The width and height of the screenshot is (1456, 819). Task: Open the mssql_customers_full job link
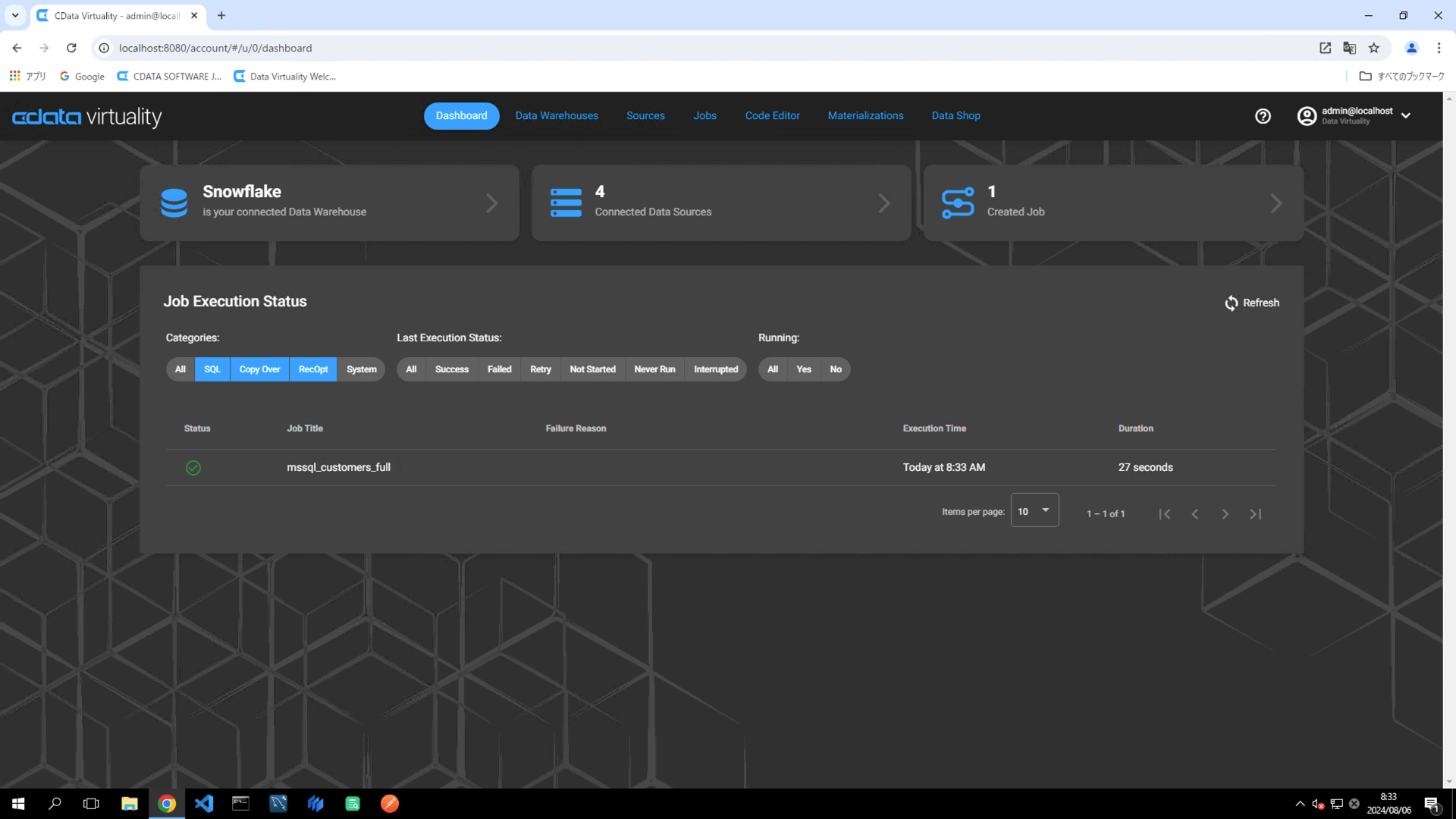point(338,468)
